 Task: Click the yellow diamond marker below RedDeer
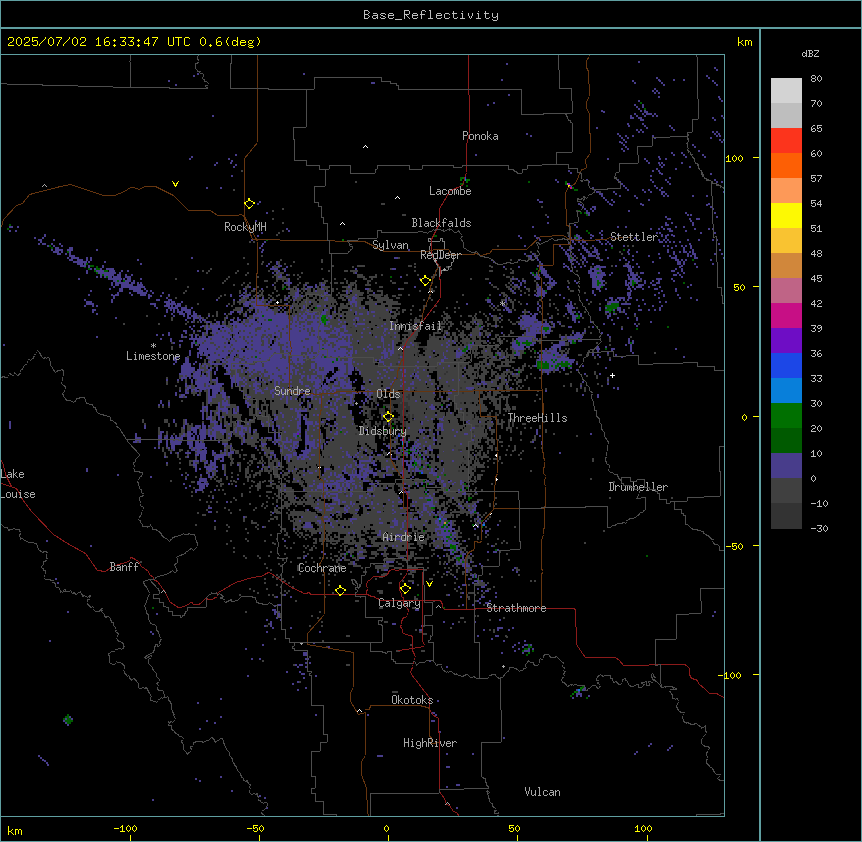[426, 281]
